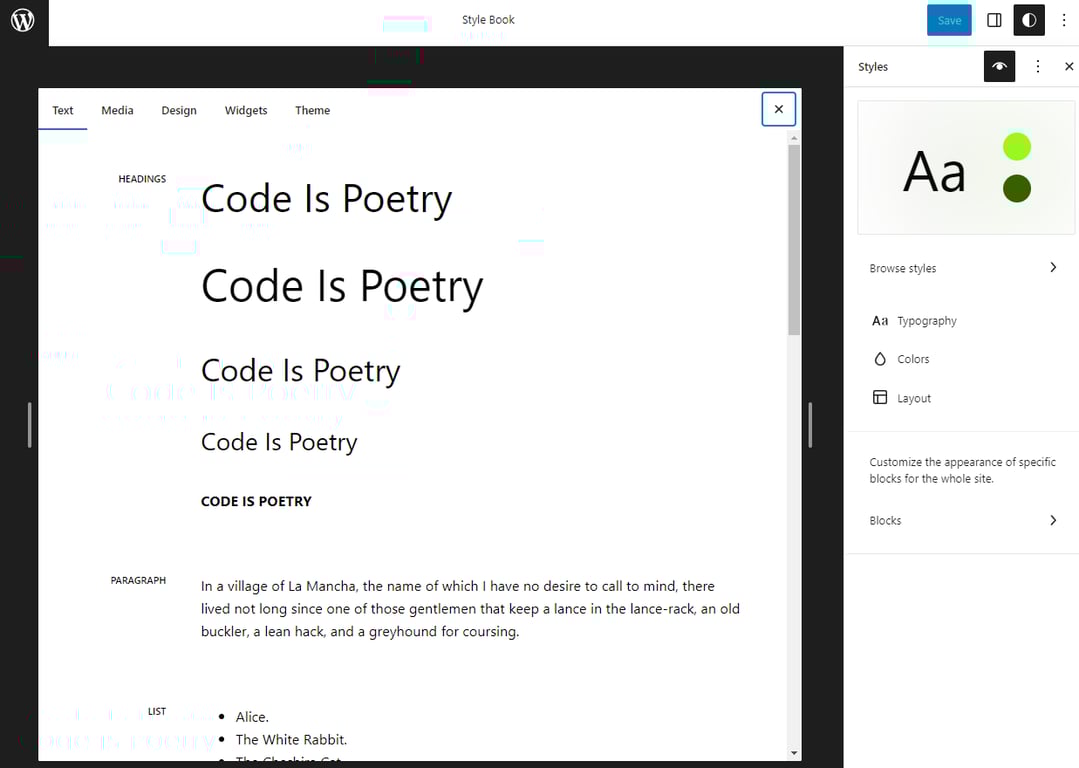This screenshot has width=1079, height=768.
Task: Expand the Blocks section chevron
Action: pos(1052,520)
